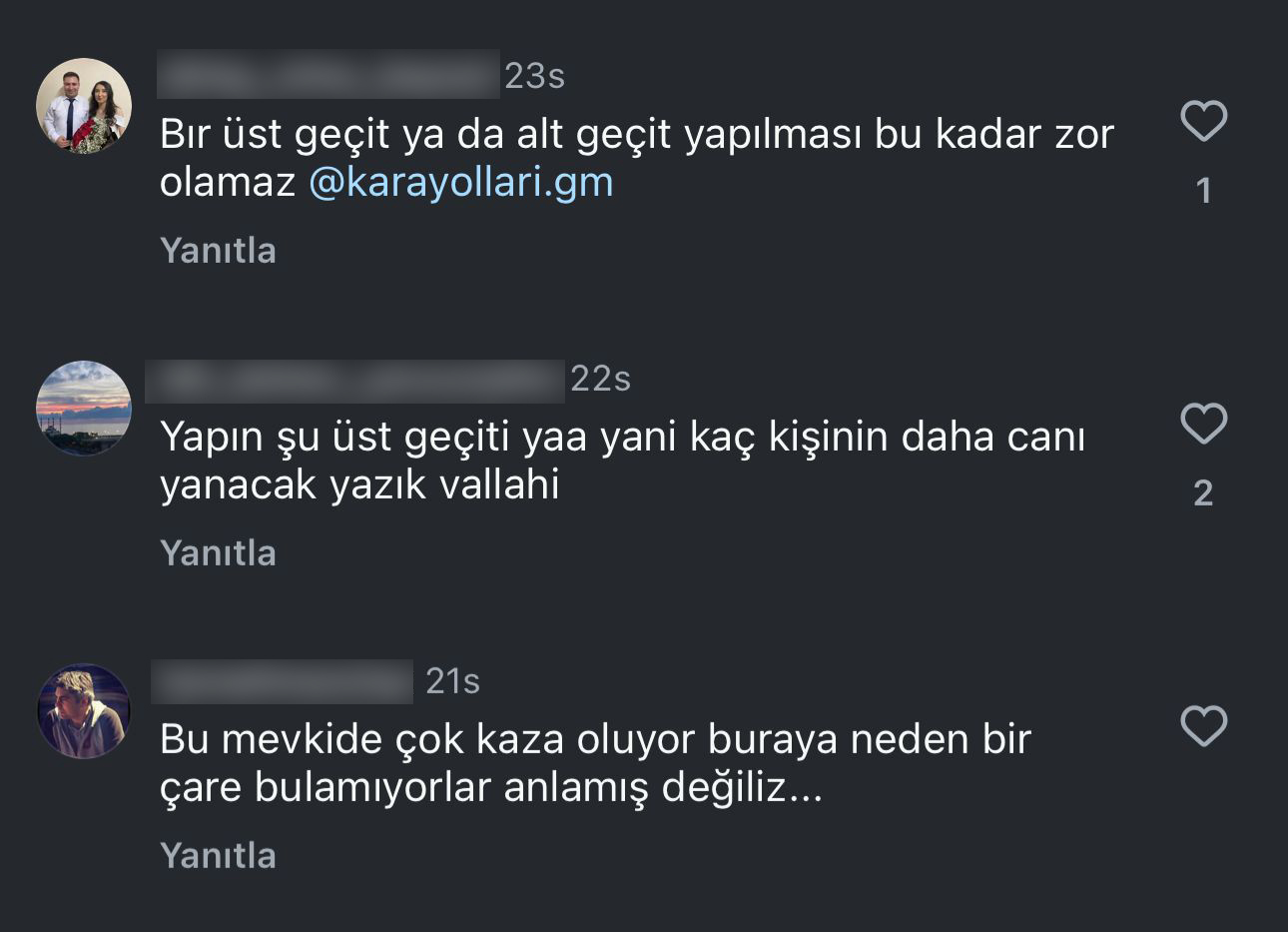The height and width of the screenshot is (932, 1288).
Task: Like the "Bu mevkide çok kaza" comment
Action: pos(1203,726)
